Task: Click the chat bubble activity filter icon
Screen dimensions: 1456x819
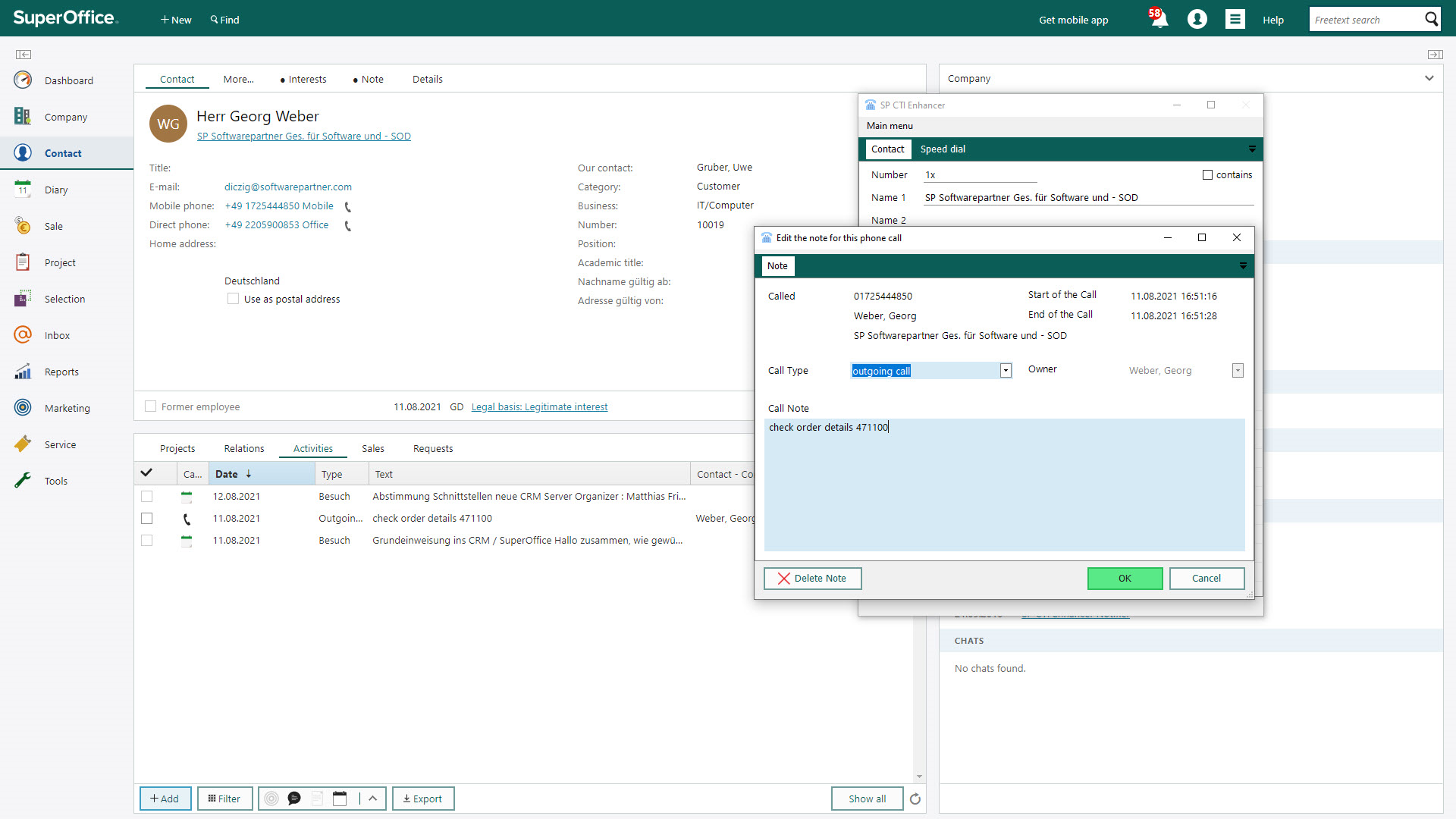Action: coord(294,799)
